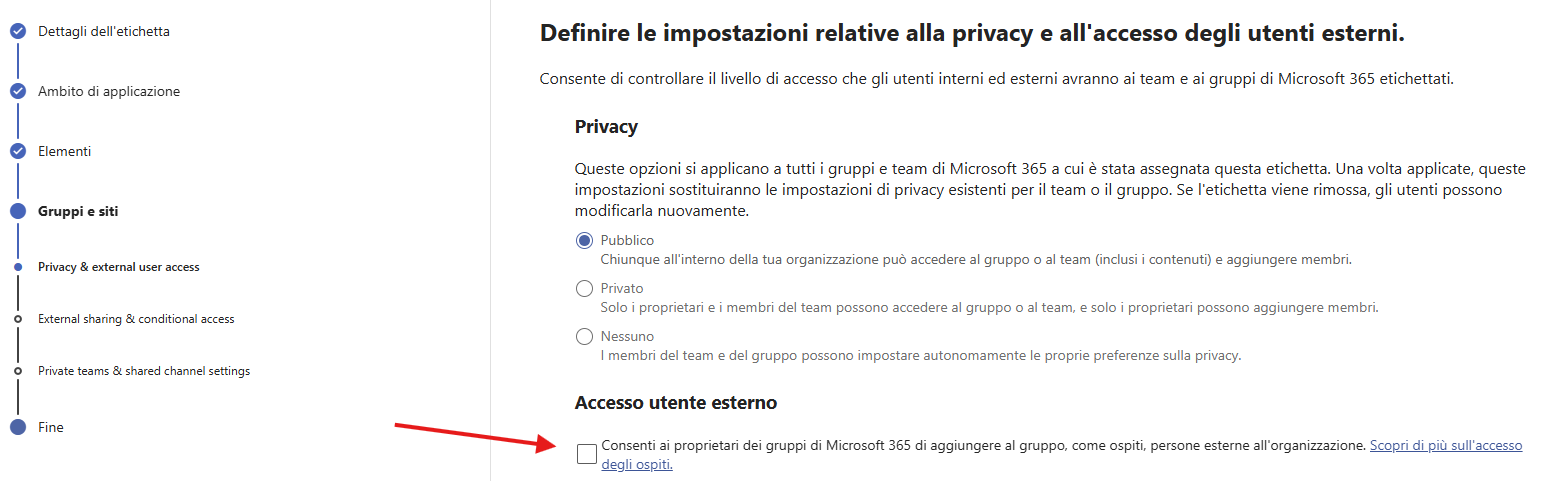Click the checkmark icon beside Ambito di applicazione

tap(18, 91)
